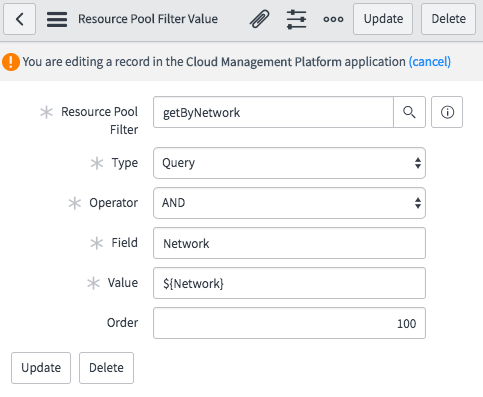This screenshot has height=397, width=483.
Task: Look up Resource Pool Filter with magnifier
Action: (409, 112)
